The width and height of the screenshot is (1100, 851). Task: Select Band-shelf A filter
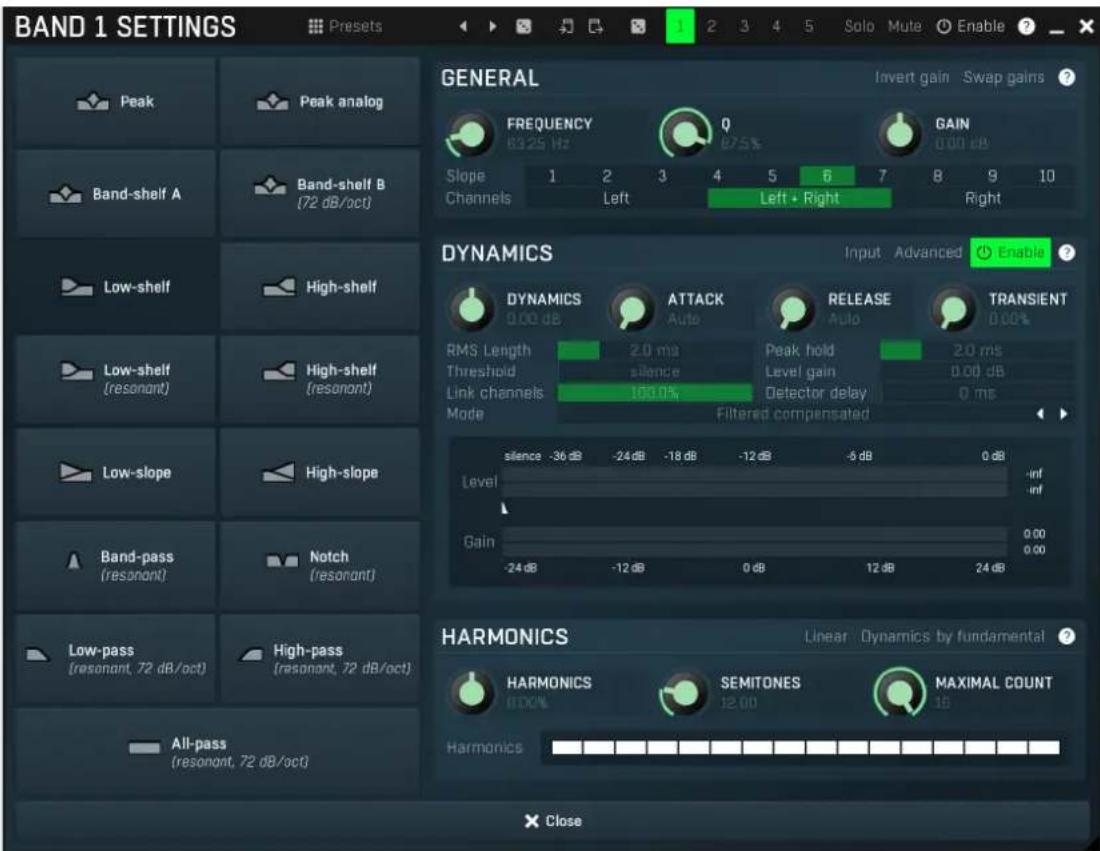coord(115,194)
